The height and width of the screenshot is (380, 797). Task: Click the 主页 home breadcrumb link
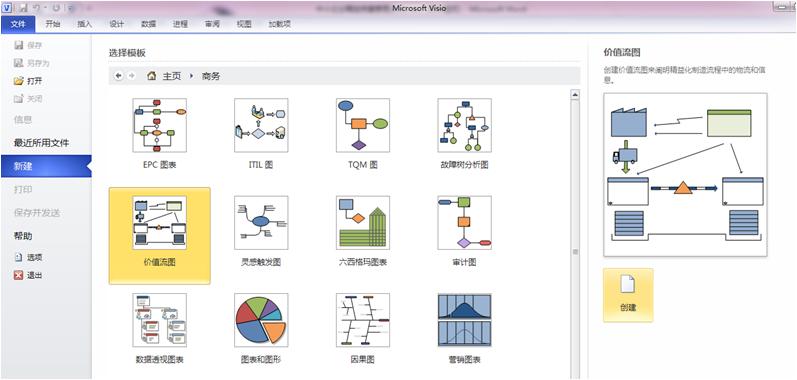coord(171,76)
